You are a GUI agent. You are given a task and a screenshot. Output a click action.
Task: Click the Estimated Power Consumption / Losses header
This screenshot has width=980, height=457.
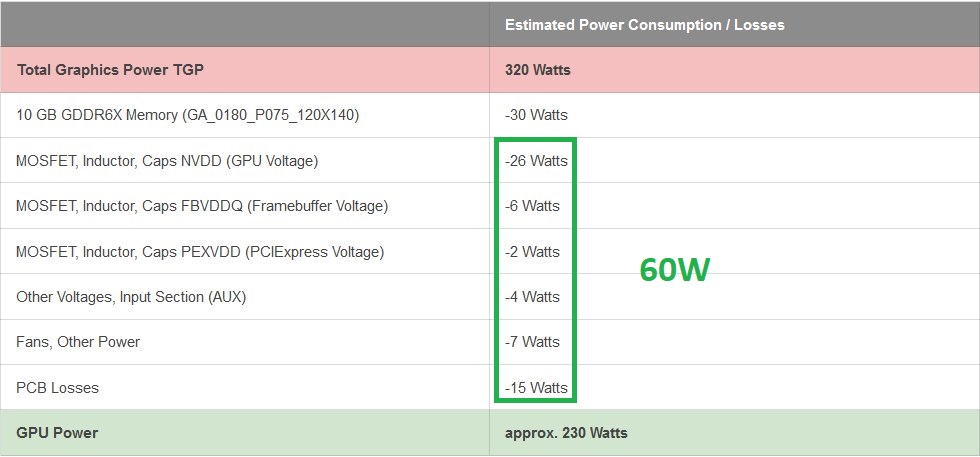[644, 25]
